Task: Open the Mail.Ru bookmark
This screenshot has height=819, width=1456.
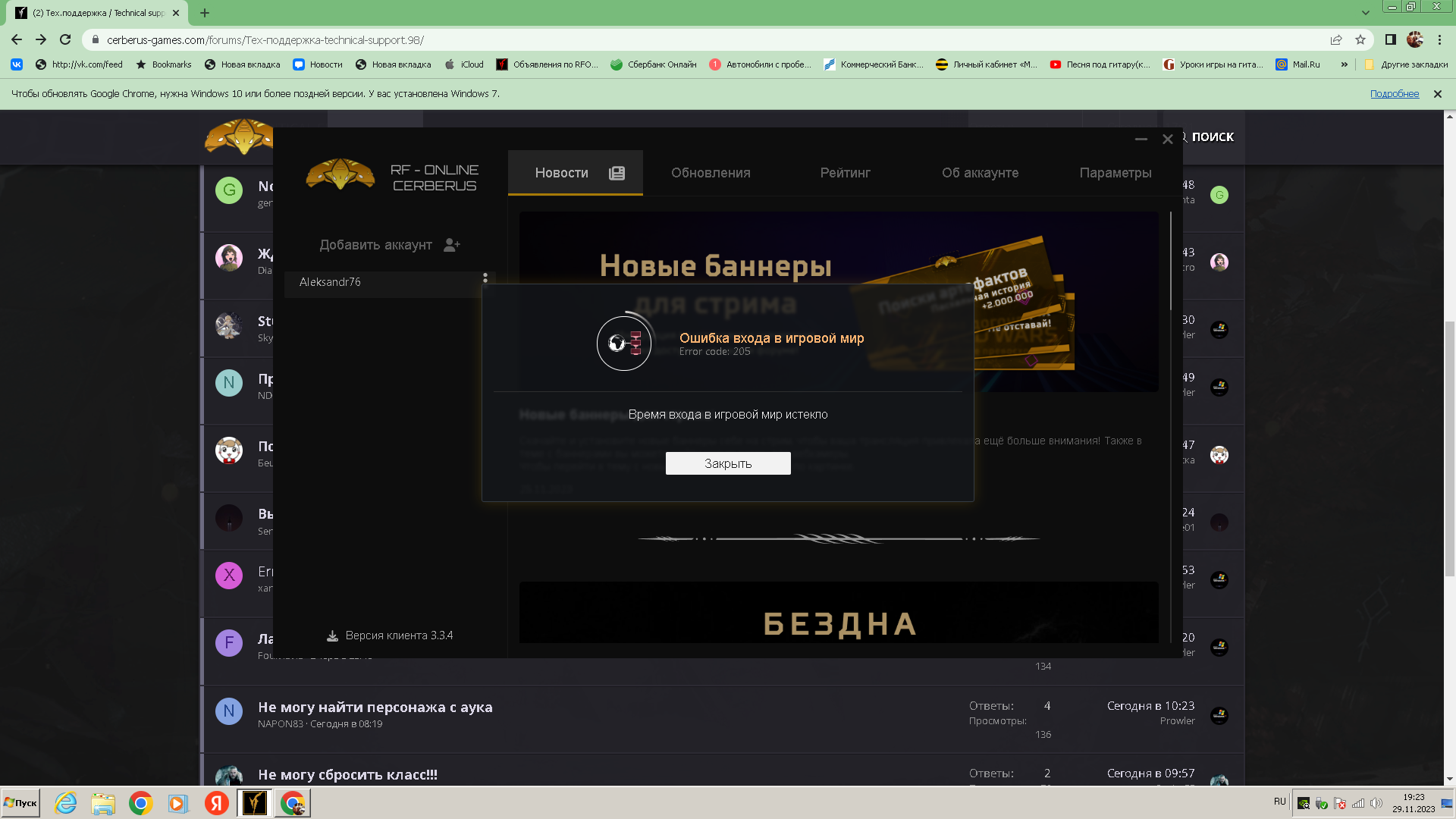Action: click(x=1298, y=64)
